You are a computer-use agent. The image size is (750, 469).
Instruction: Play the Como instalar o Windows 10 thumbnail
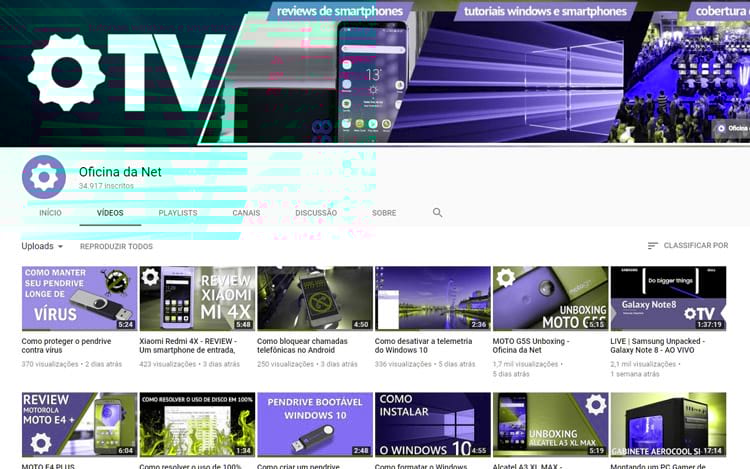[432, 425]
